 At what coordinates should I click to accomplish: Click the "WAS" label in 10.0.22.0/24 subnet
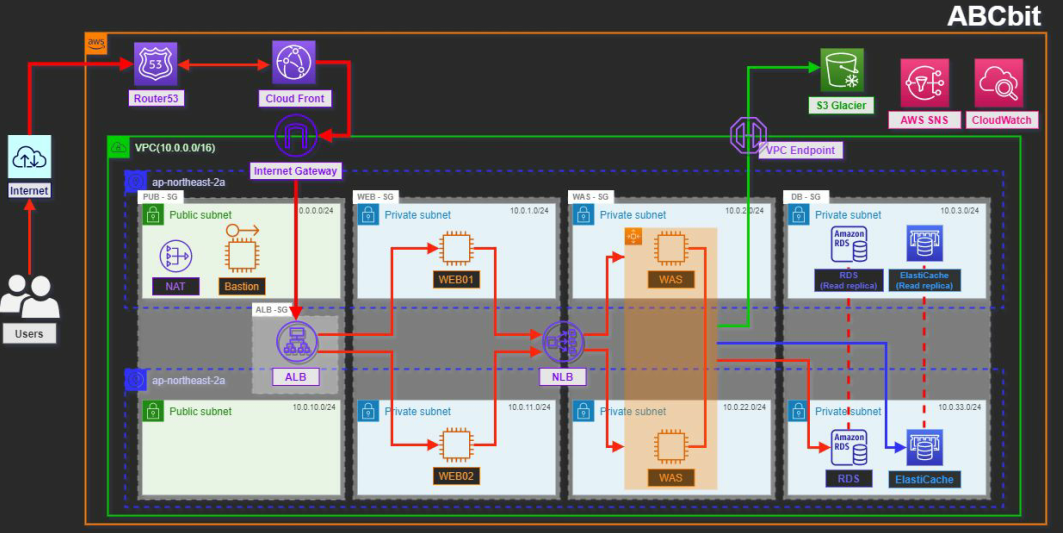671,478
